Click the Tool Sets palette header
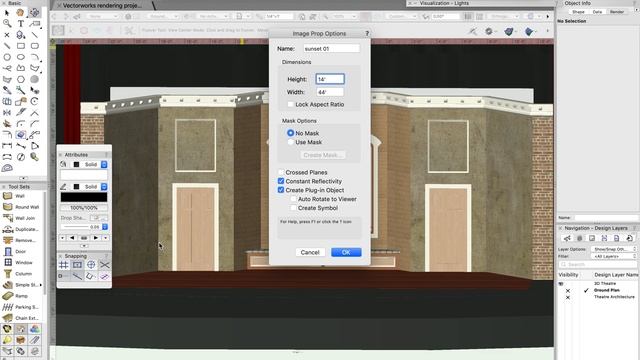640x360 pixels. pyautogui.click(x=19, y=187)
